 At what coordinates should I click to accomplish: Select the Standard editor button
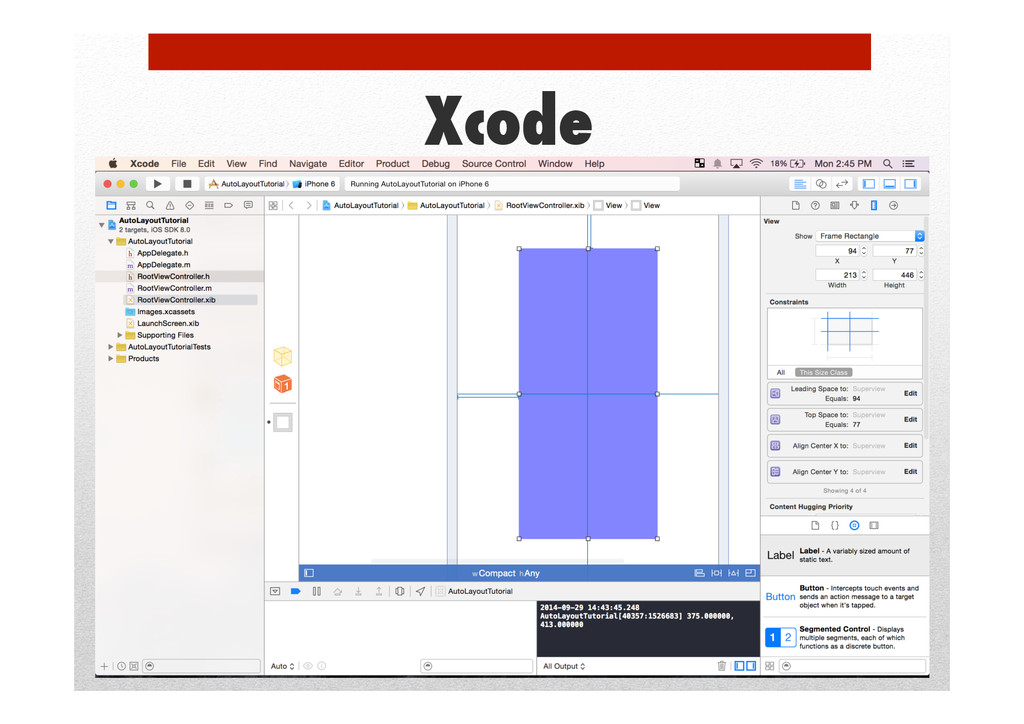(800, 184)
